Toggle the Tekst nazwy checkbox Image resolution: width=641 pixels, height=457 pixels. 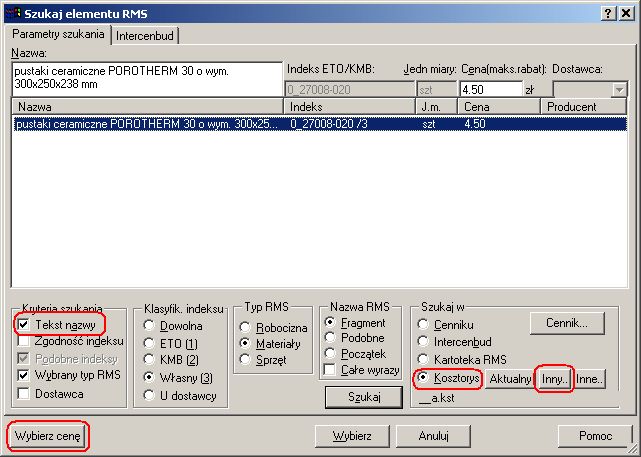point(24,325)
